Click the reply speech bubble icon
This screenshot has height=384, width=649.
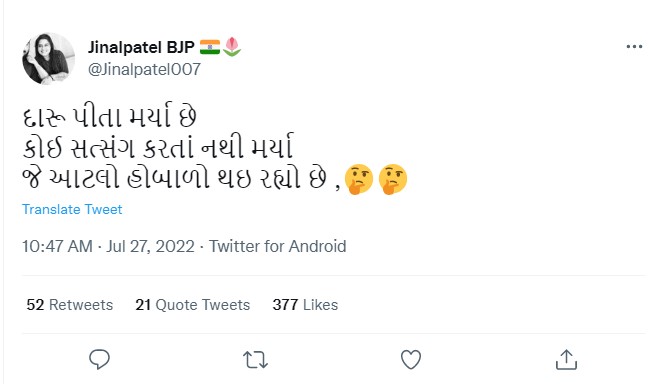click(99, 359)
